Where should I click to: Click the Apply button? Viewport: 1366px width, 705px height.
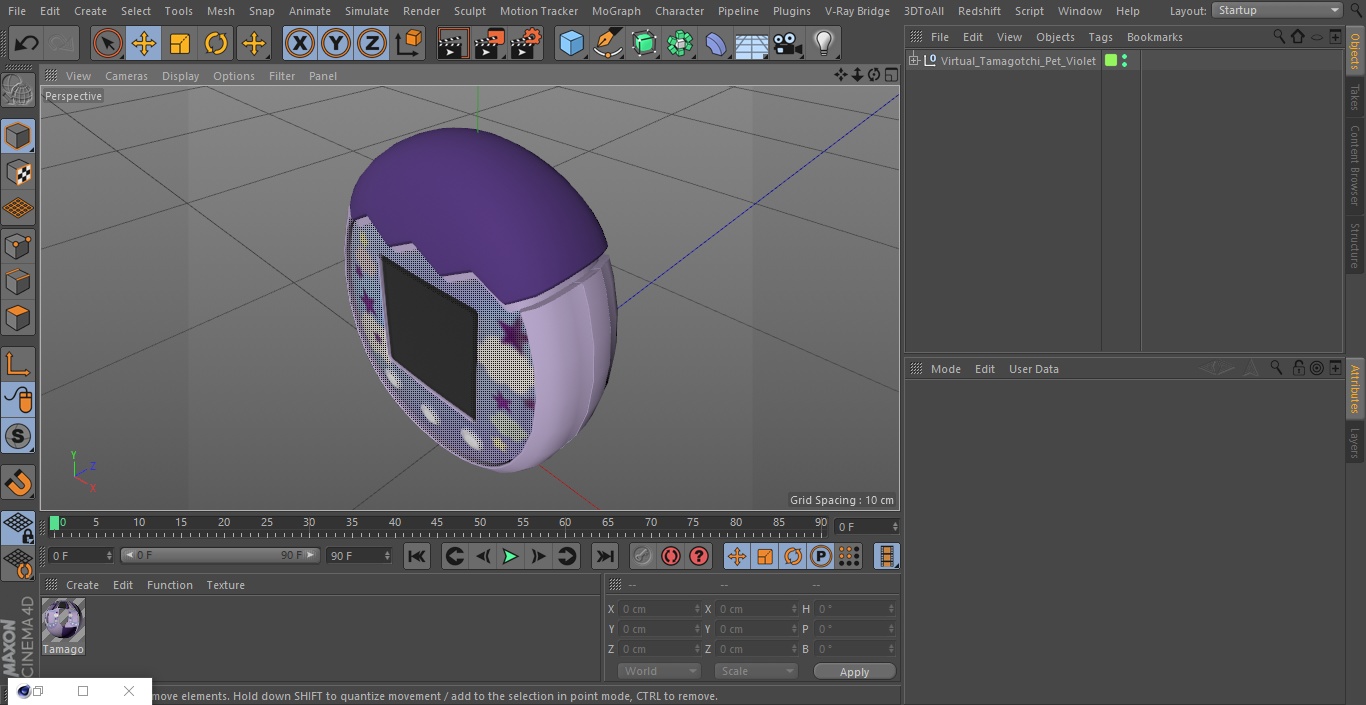point(854,672)
